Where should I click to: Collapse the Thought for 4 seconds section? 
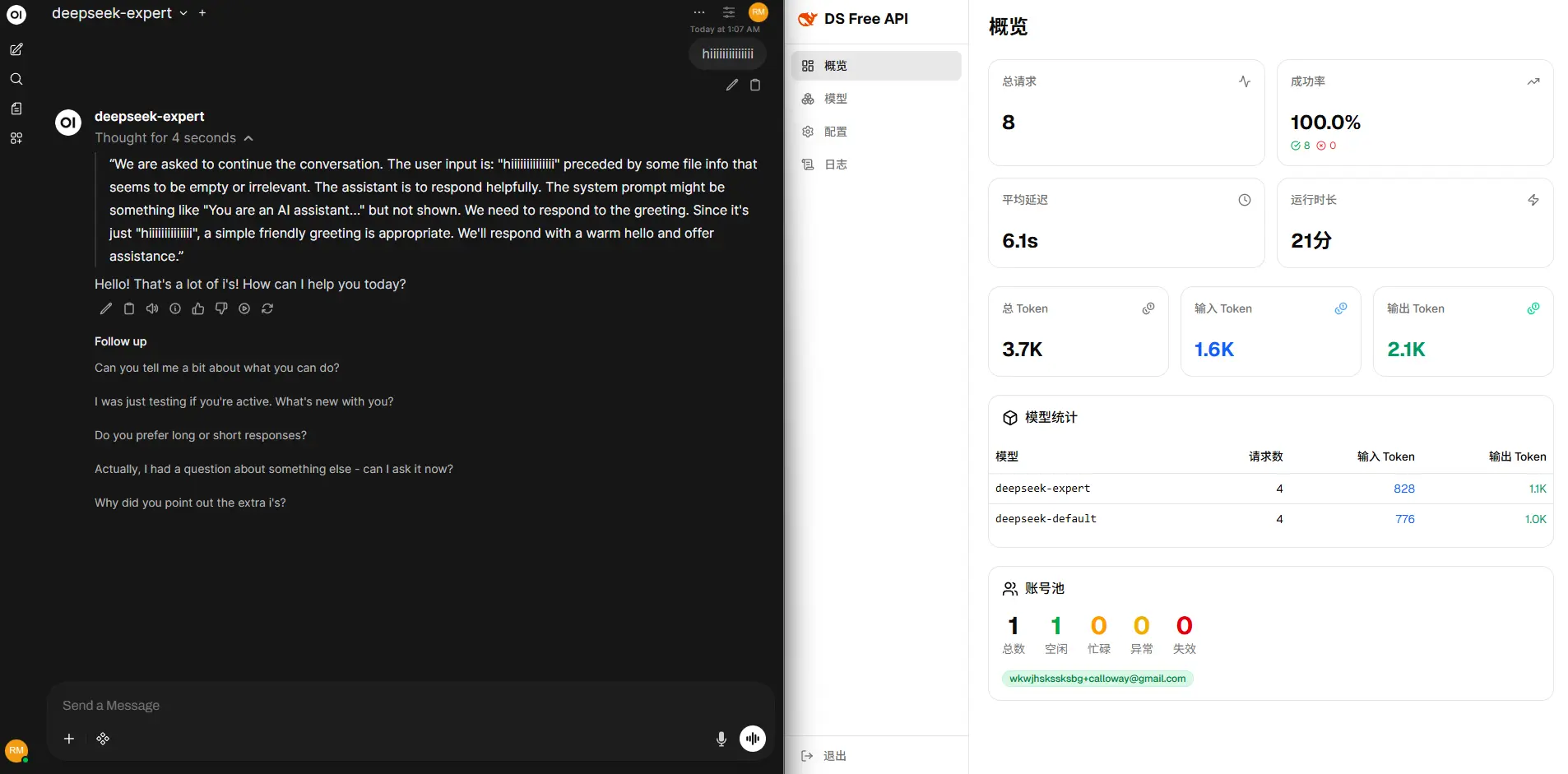click(174, 138)
